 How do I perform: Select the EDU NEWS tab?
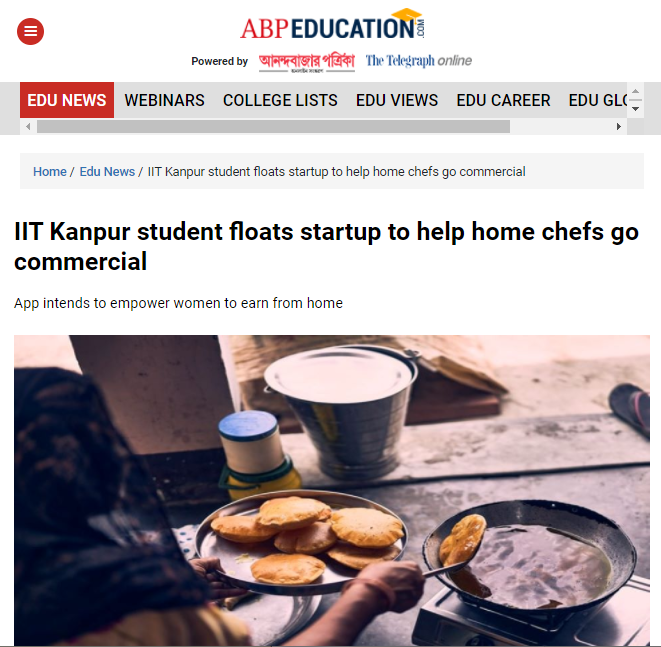click(x=67, y=100)
